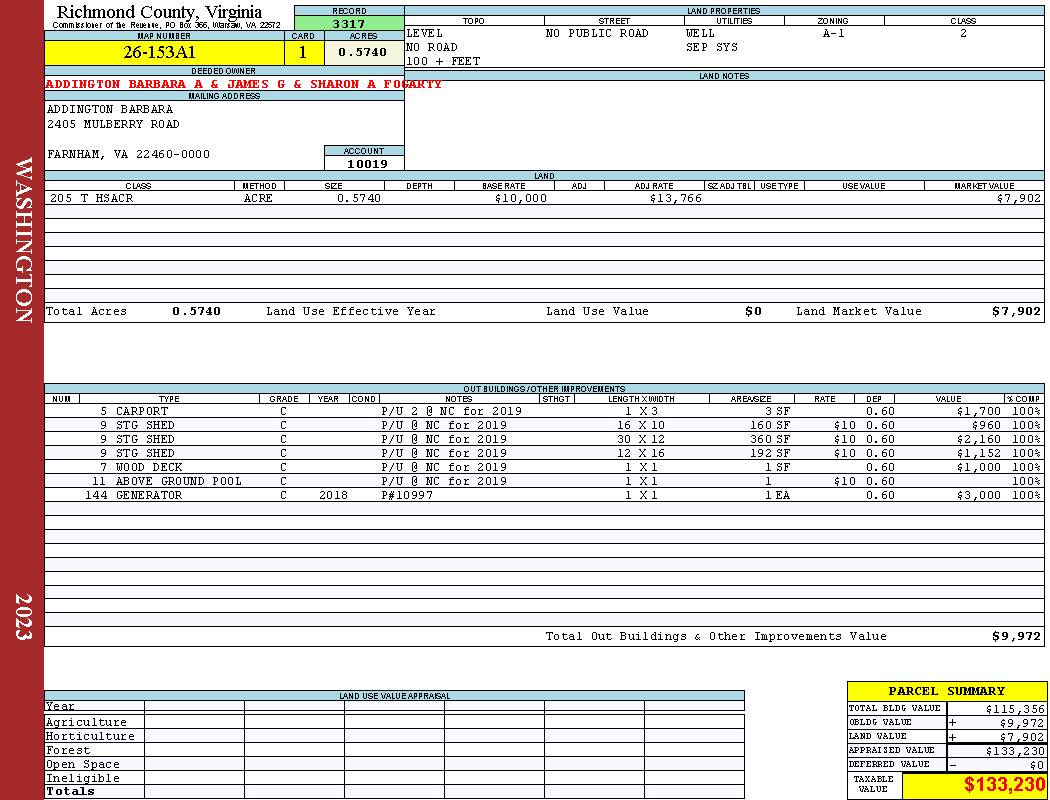Click adjusted rate $13,766 cell
This screenshot has width=1050, height=800.
[676, 198]
